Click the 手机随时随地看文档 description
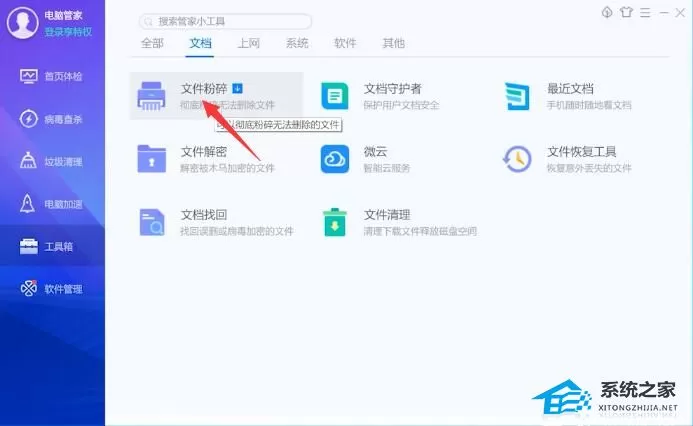This screenshot has height=426, width=693. pyautogui.click(x=589, y=105)
